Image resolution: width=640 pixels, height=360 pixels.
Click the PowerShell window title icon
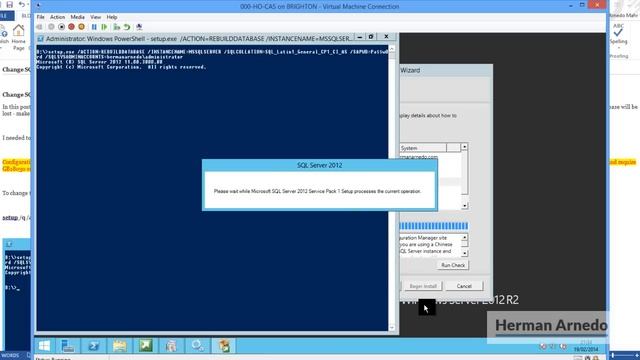click(x=40, y=39)
